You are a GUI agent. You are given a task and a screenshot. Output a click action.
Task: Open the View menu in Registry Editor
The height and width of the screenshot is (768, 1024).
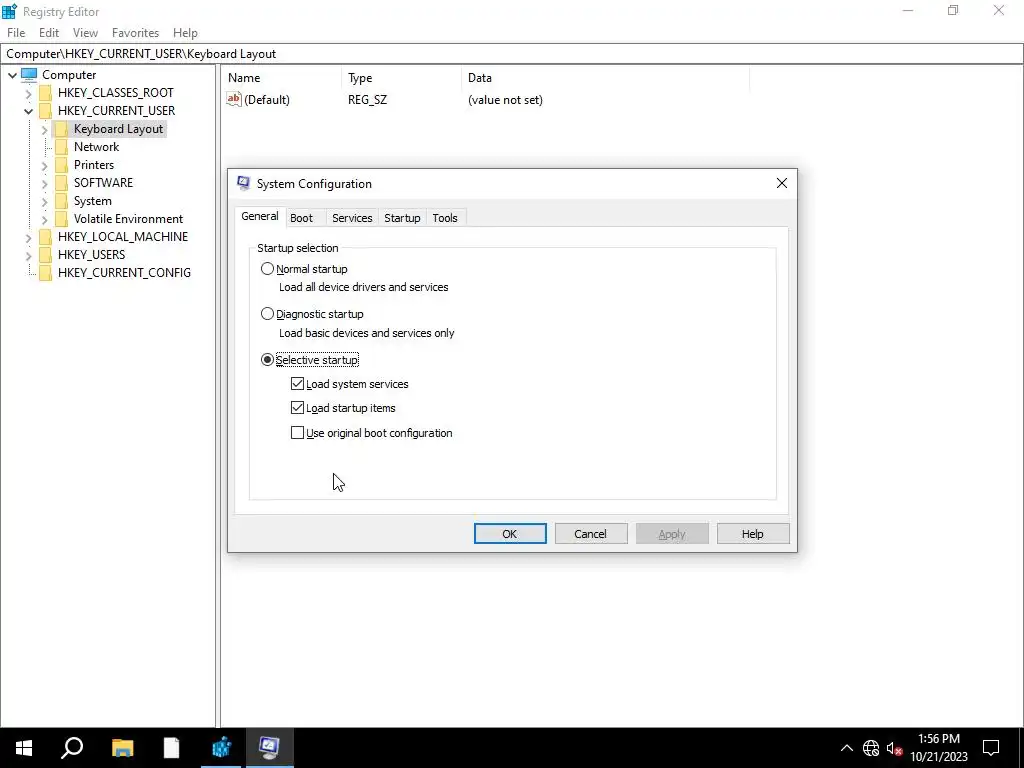click(85, 33)
